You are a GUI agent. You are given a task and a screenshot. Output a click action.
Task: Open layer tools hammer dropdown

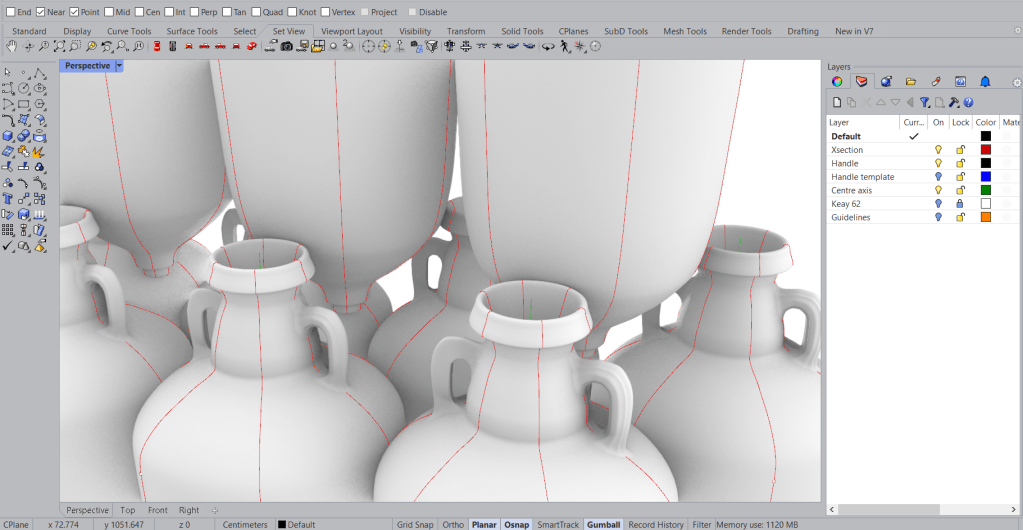pos(954,102)
